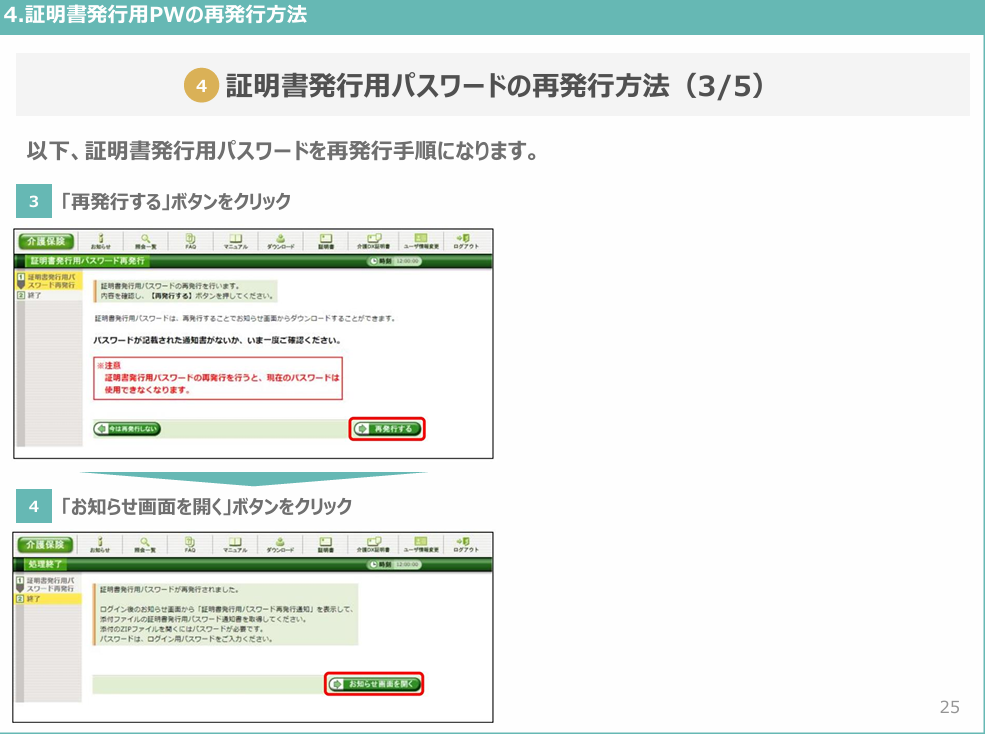
Task: Select the 介護DX証明書 icon
Action: [375, 240]
